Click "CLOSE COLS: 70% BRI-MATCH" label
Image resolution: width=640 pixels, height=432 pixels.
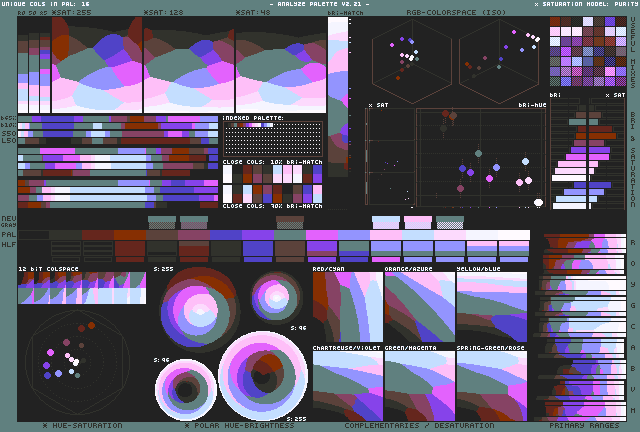tap(273, 206)
